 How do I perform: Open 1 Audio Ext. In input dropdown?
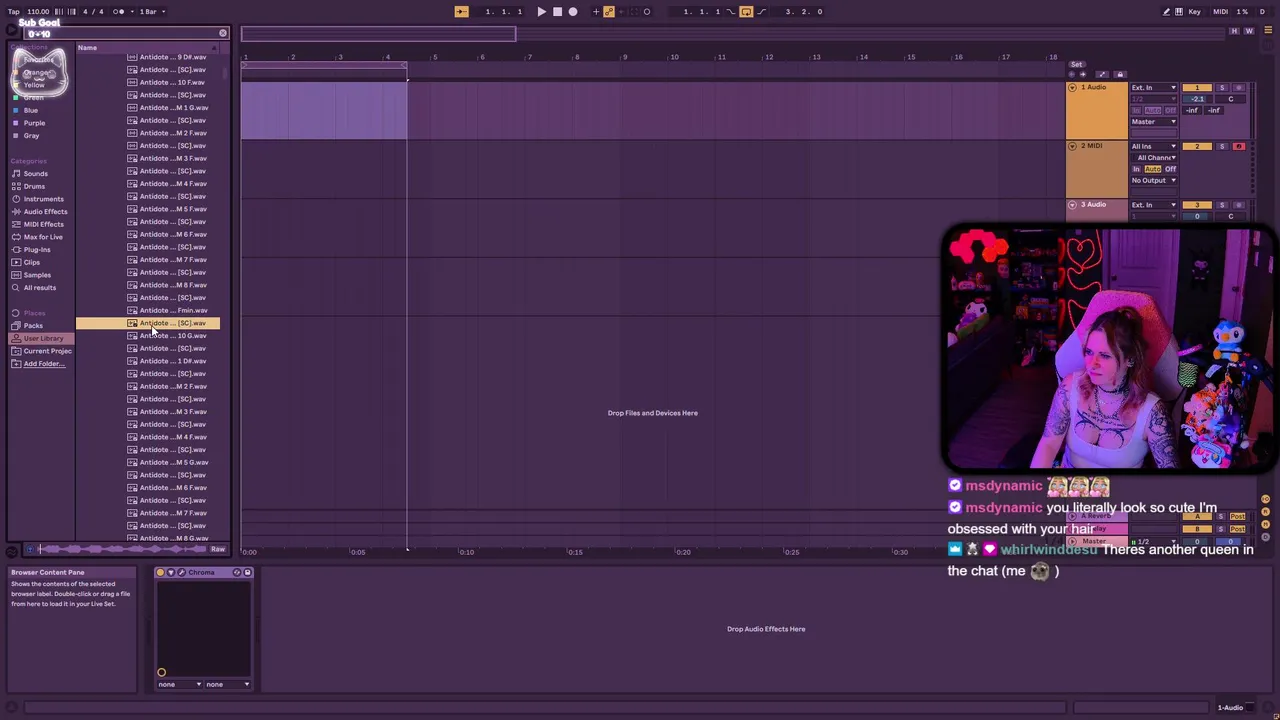pos(1154,88)
